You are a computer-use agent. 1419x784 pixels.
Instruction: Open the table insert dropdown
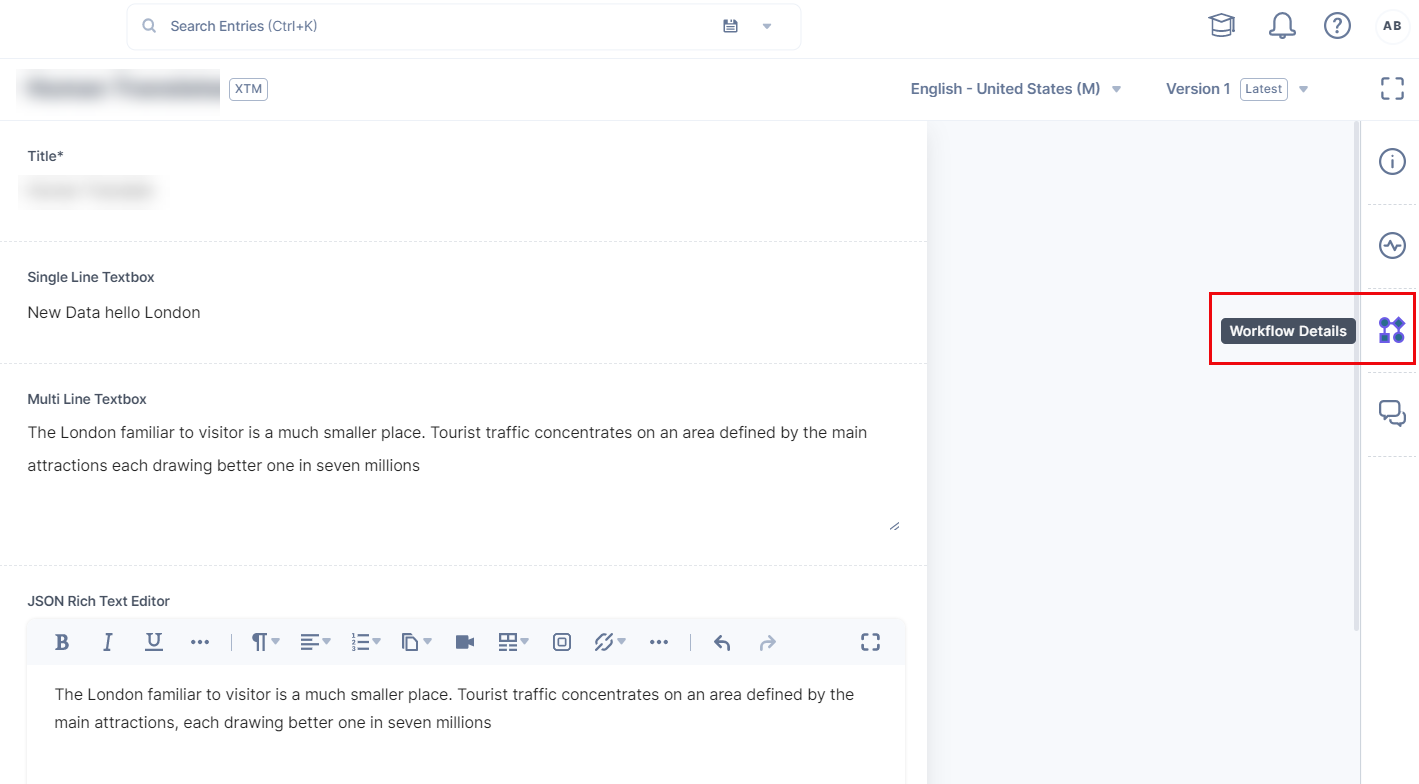(x=514, y=642)
